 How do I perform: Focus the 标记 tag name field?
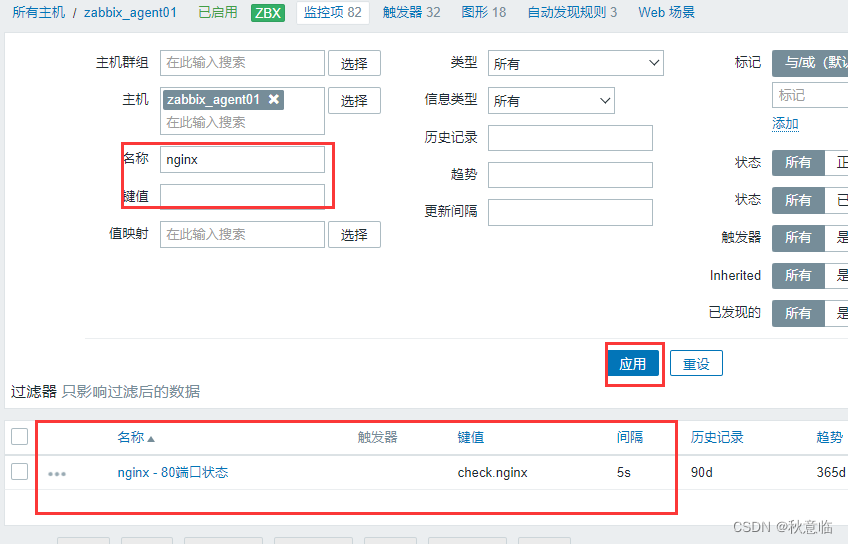pyautogui.click(x=810, y=95)
